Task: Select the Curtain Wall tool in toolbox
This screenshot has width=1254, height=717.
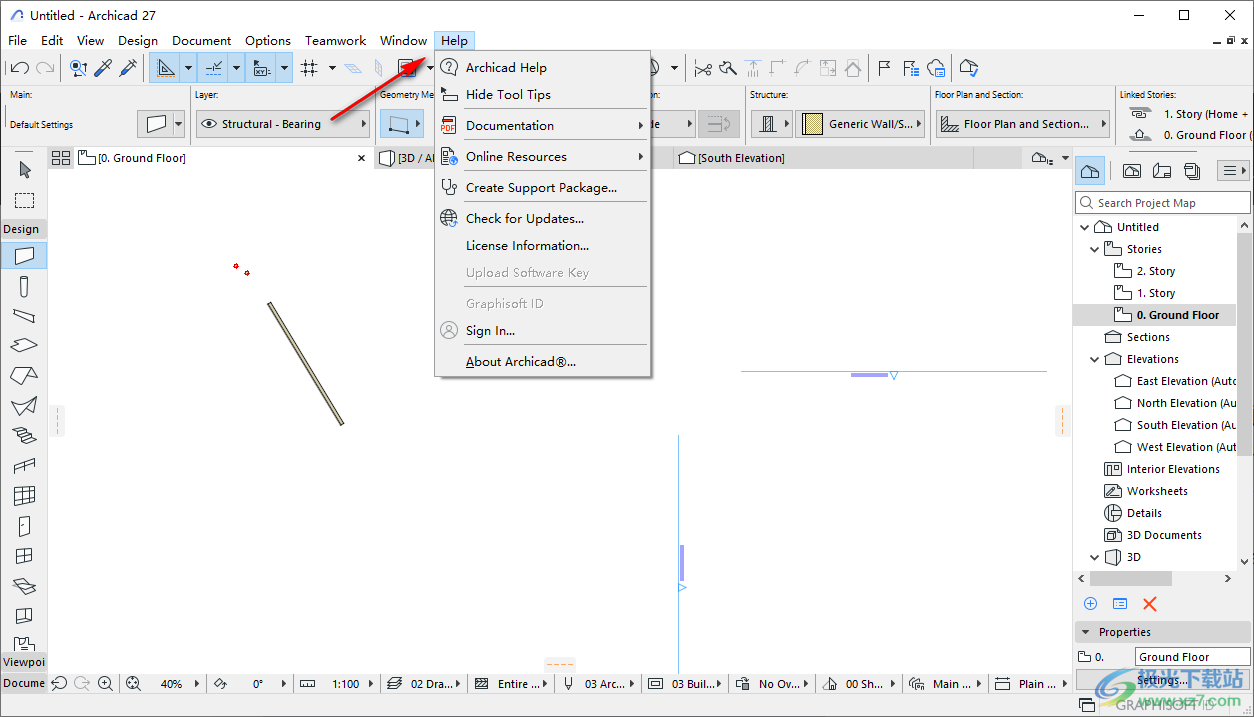Action: (x=24, y=496)
